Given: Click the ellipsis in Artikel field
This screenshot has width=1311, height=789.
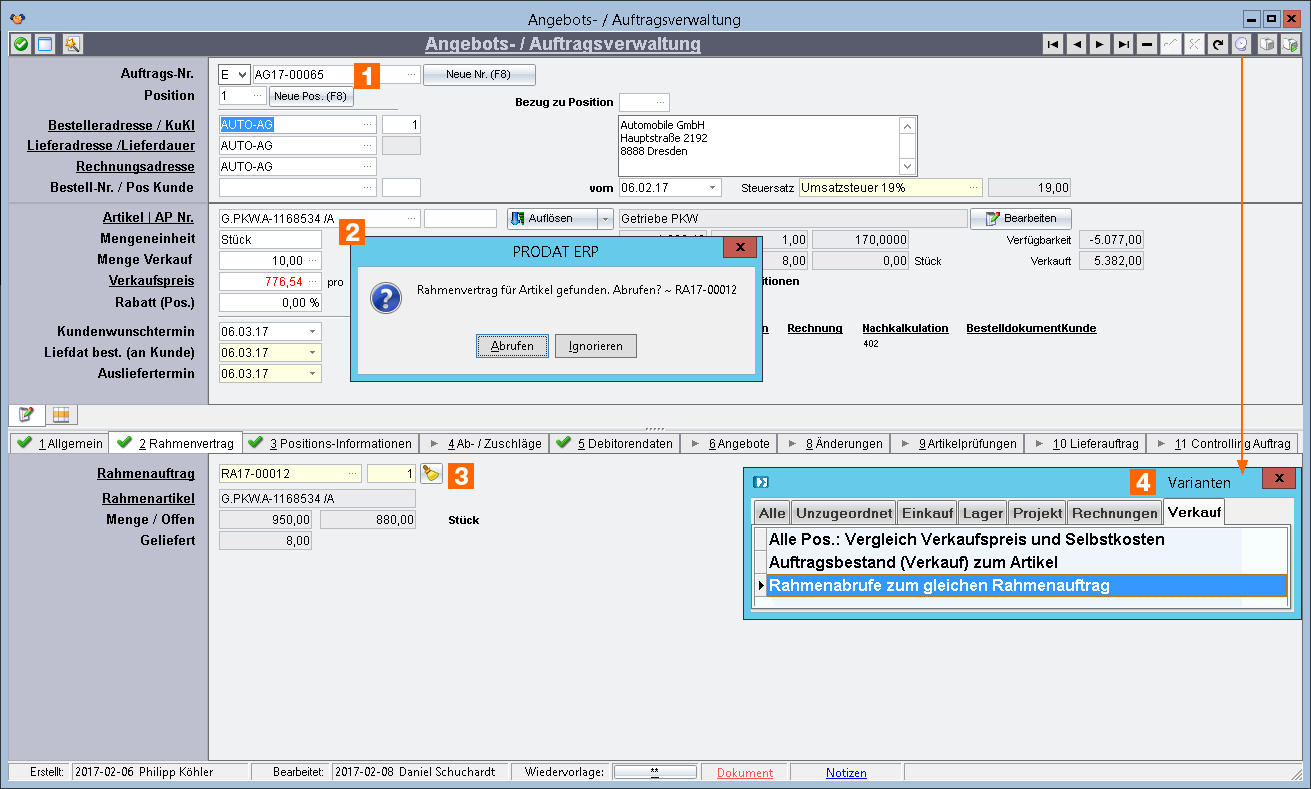Looking at the screenshot, I should tap(411, 218).
